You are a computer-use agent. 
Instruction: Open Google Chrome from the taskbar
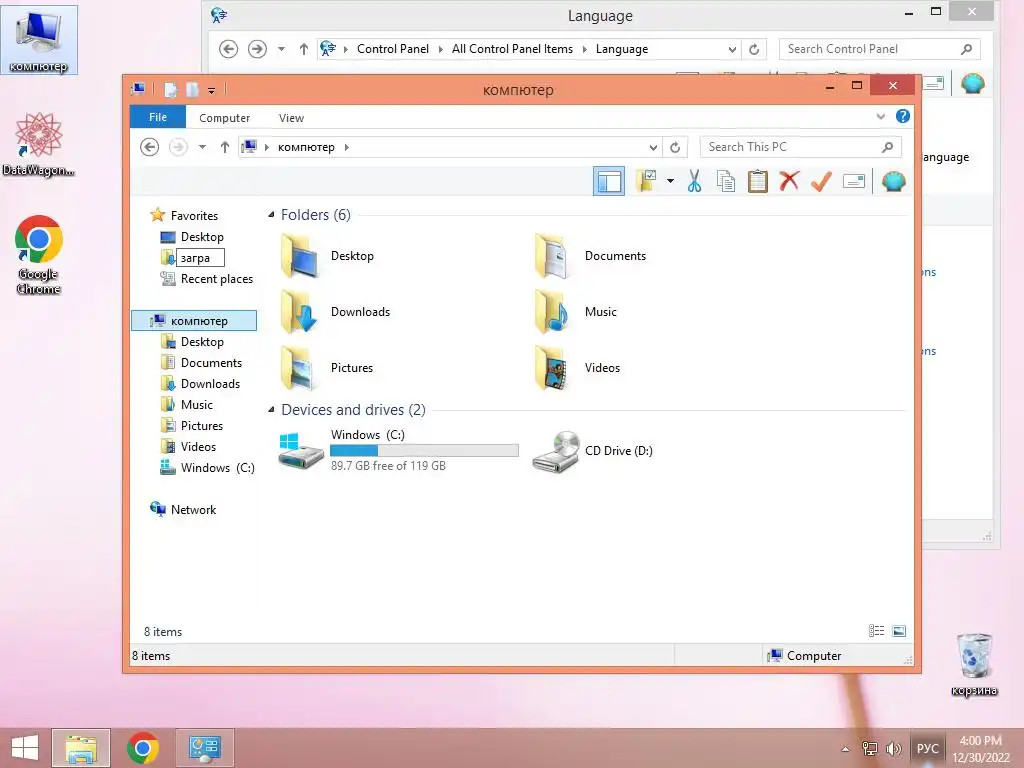pyautogui.click(x=143, y=748)
